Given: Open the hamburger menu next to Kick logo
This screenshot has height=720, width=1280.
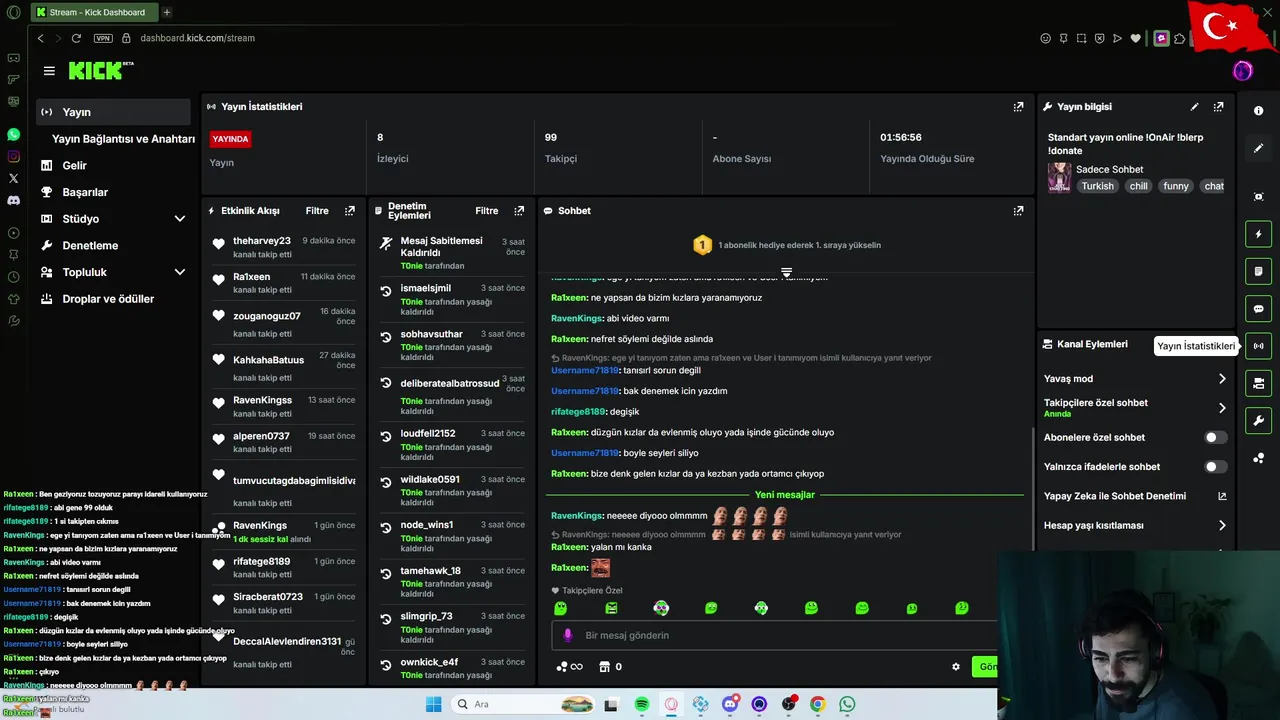Looking at the screenshot, I should coord(49,71).
